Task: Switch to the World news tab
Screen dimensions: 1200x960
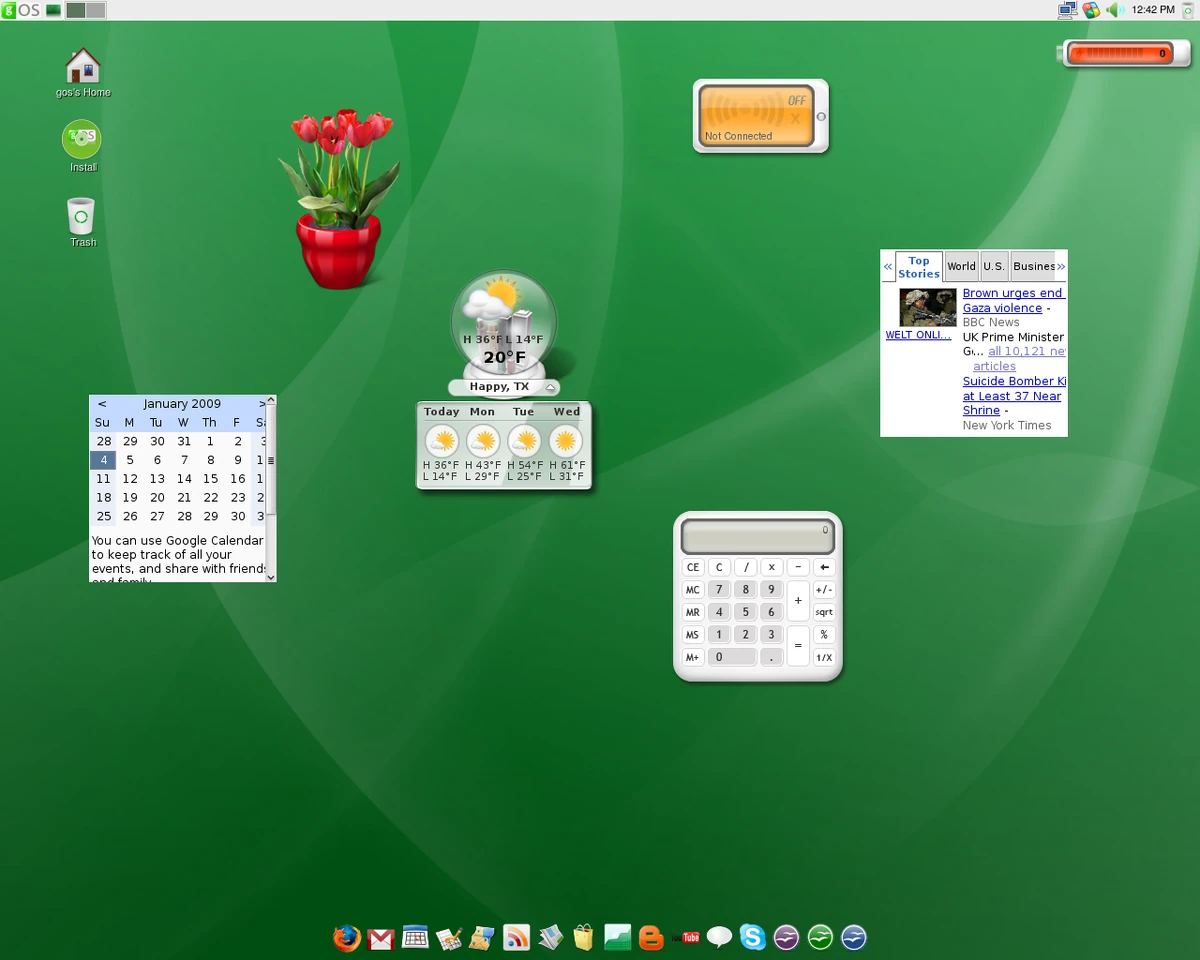Action: click(961, 266)
